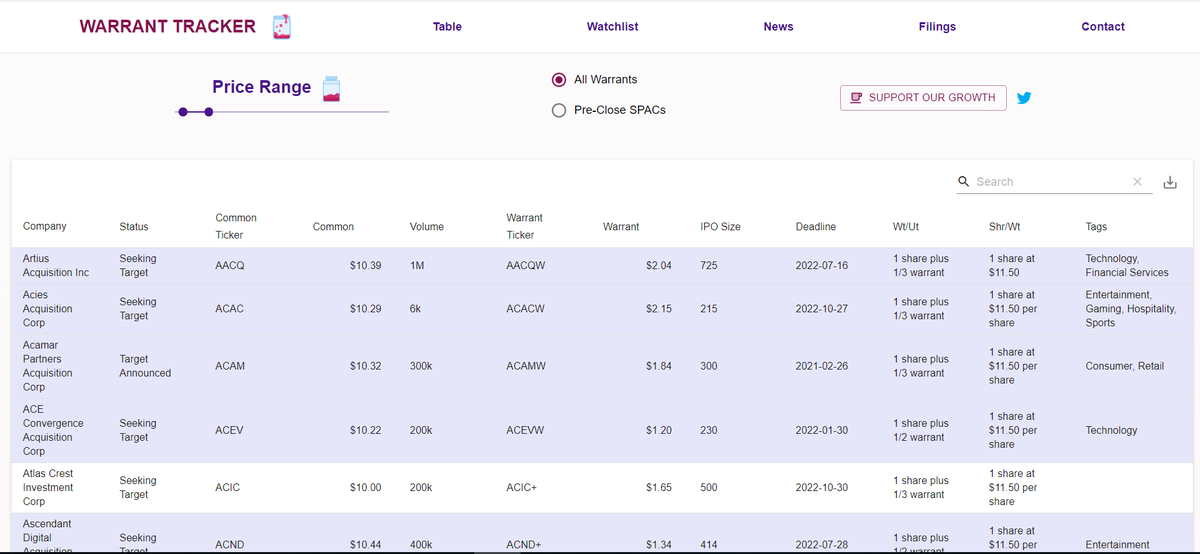Click the AACQ common ticker
This screenshot has height=554, width=1200.
pos(230,266)
